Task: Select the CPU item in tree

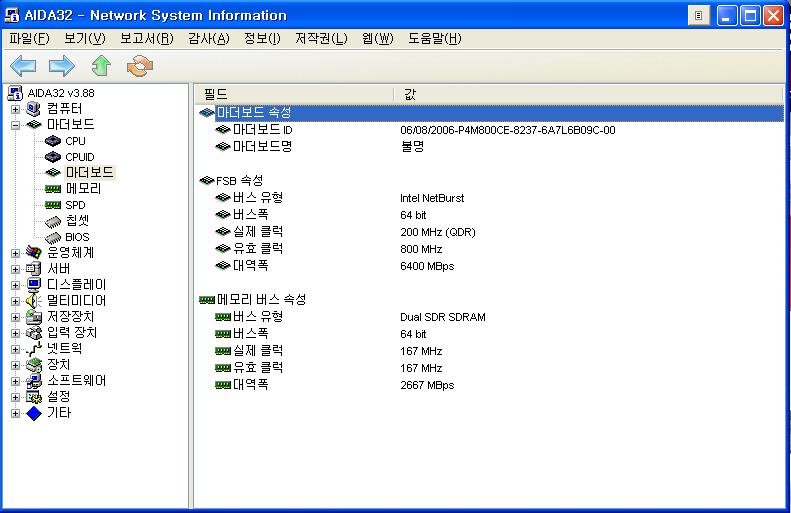Action: [x=75, y=141]
